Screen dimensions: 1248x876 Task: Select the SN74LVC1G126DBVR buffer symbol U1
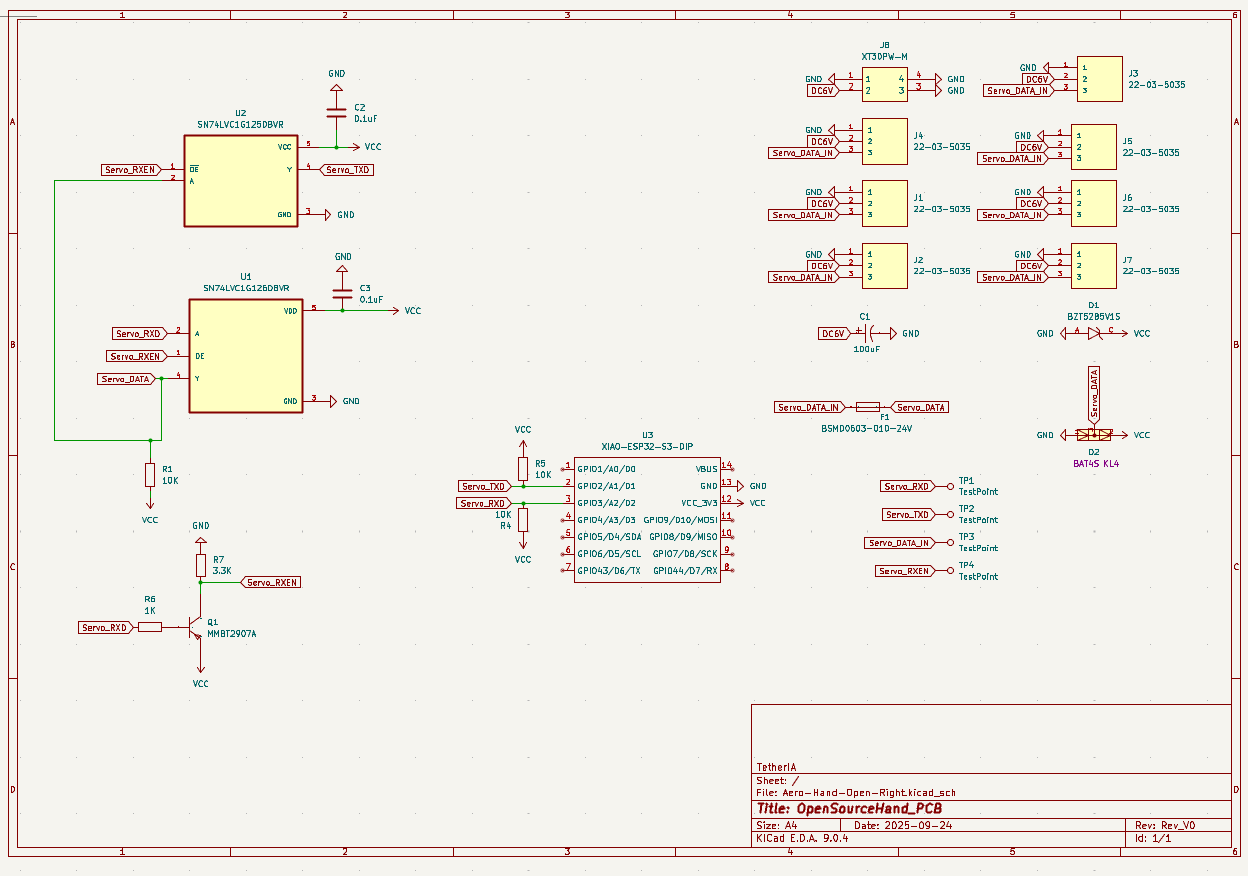(x=244, y=355)
